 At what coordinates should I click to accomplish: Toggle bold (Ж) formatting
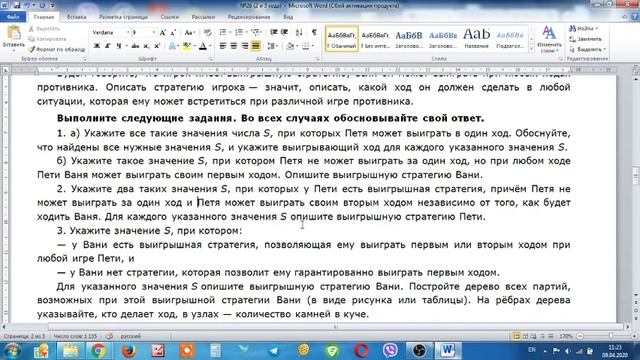click(x=97, y=46)
